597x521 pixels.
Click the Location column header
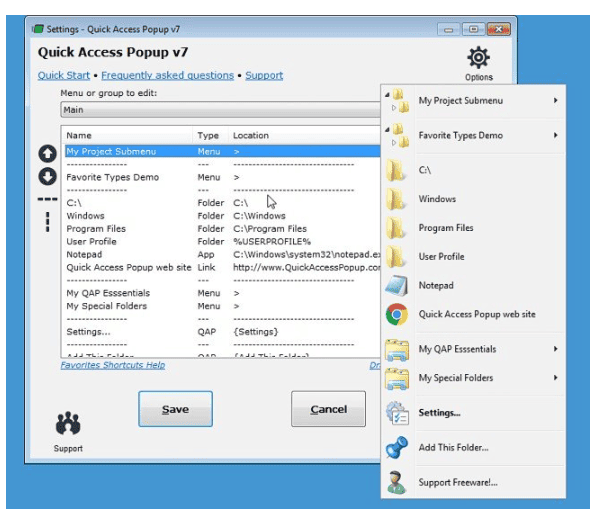305,136
